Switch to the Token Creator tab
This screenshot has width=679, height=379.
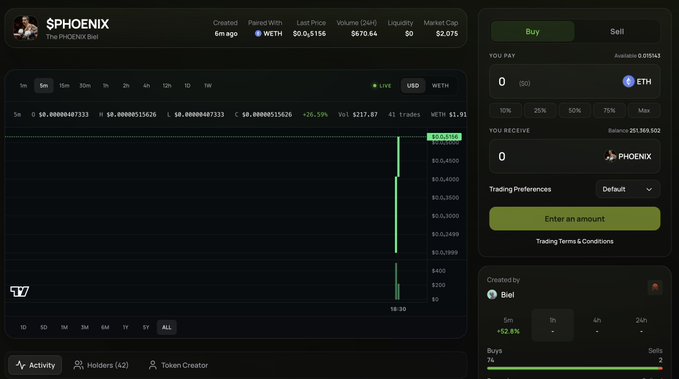(x=178, y=365)
